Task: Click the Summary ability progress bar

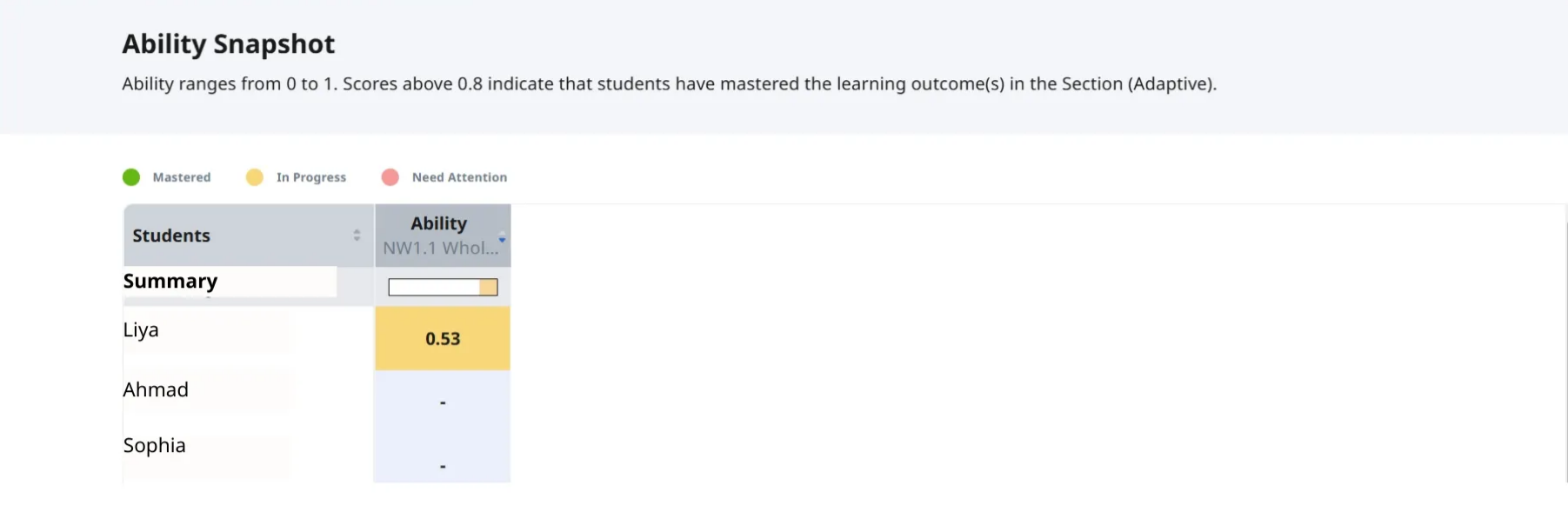Action: (x=443, y=287)
